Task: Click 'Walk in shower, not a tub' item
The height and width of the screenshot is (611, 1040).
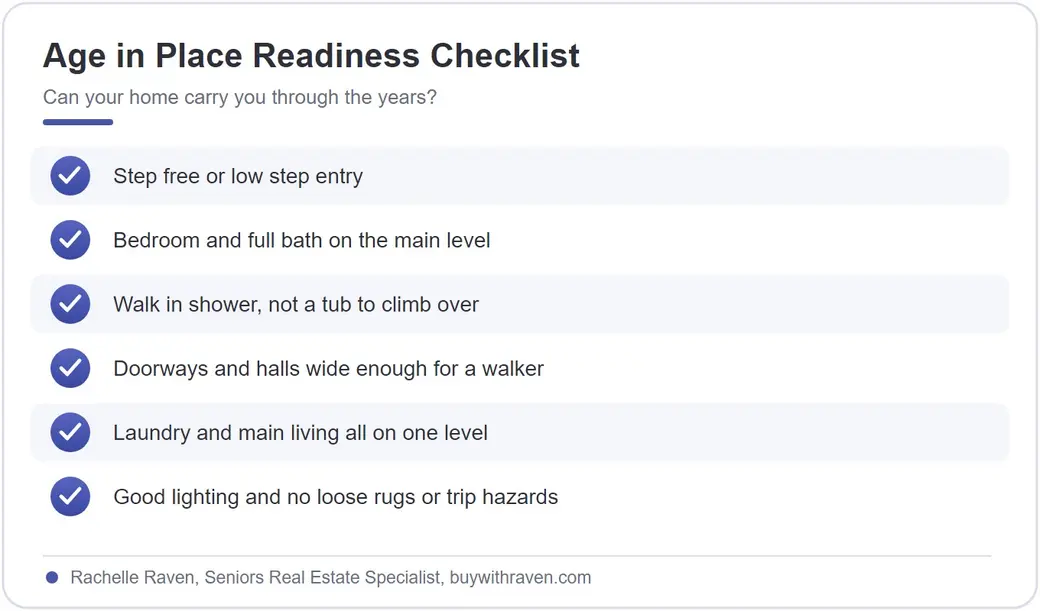Action: pyautogui.click(x=296, y=305)
